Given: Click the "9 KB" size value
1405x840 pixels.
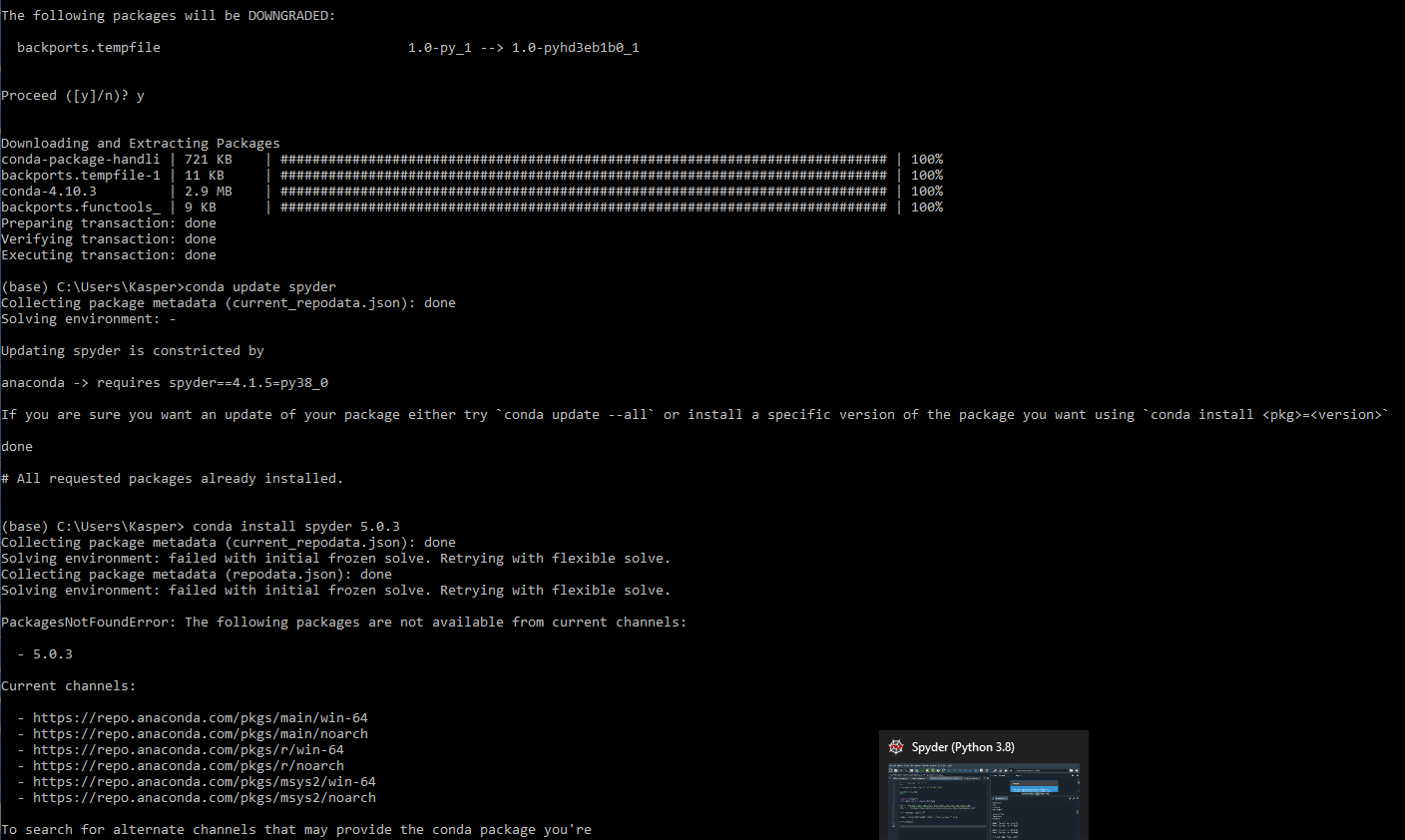Looking at the screenshot, I should (201, 208).
